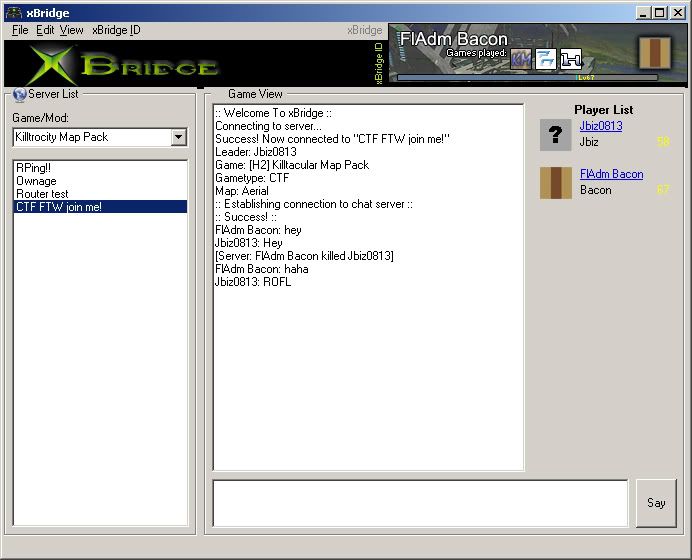This screenshot has height=560, width=692.
Task: Click the line 'Game: [H2] Killtacular Map Pack'
Action: pyautogui.click(x=292, y=165)
